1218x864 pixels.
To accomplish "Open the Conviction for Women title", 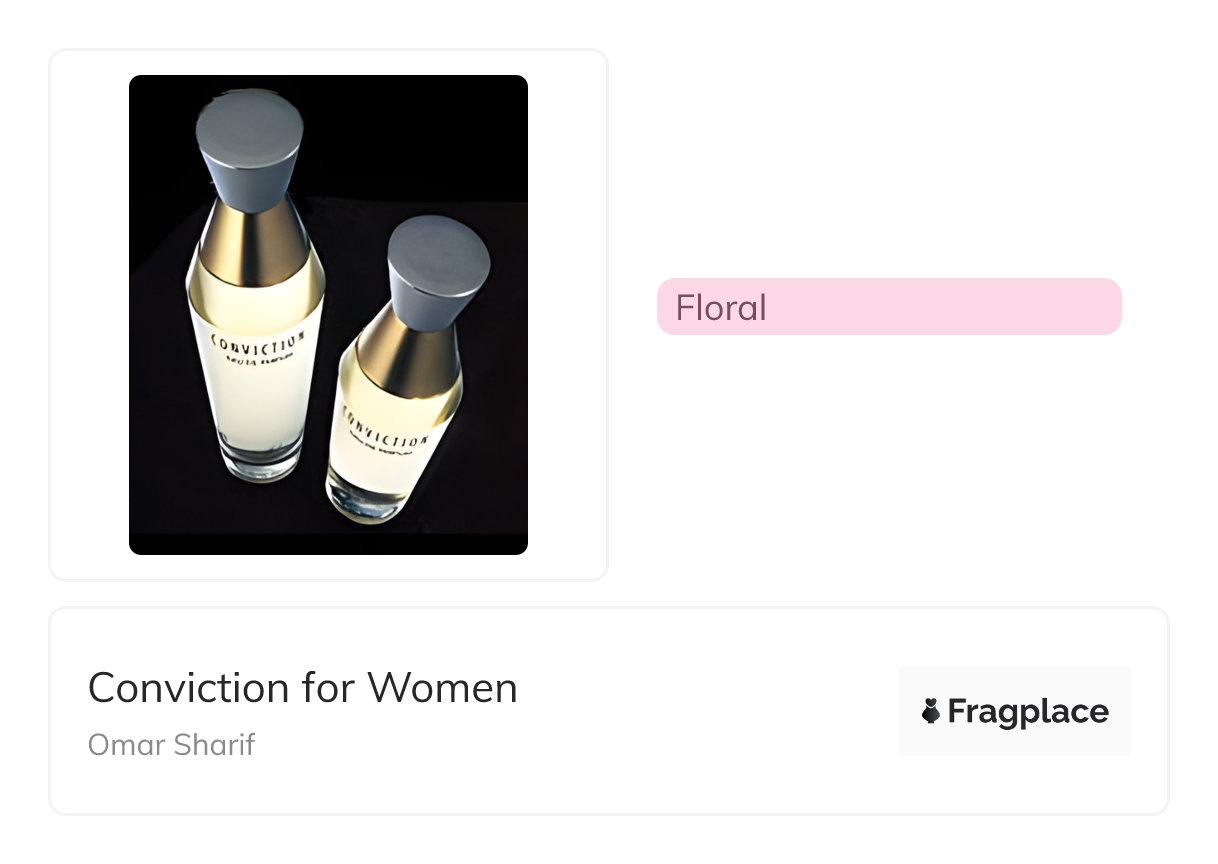I will tap(302, 688).
